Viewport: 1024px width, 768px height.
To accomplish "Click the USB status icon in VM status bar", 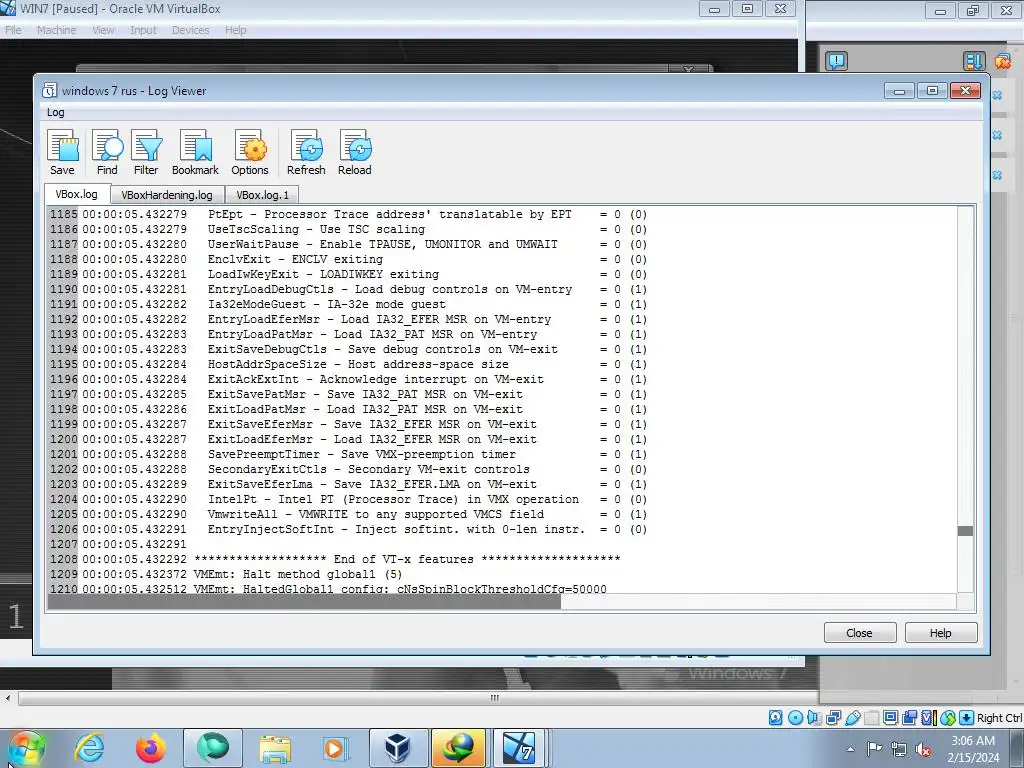I will pyautogui.click(x=852, y=718).
